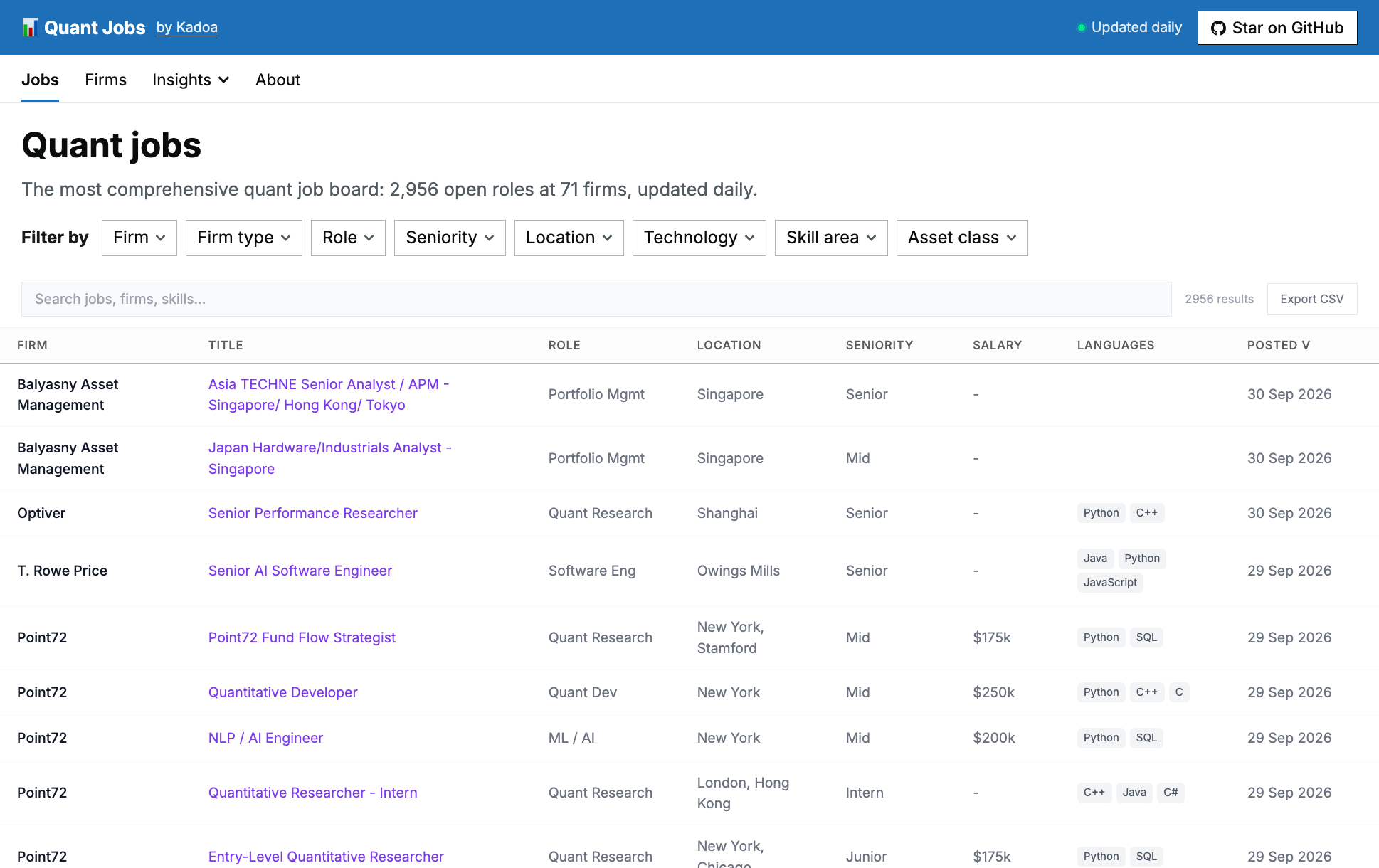Screen dimensions: 1379x868
Task: Click Shanghai location cell
Action: (x=727, y=513)
